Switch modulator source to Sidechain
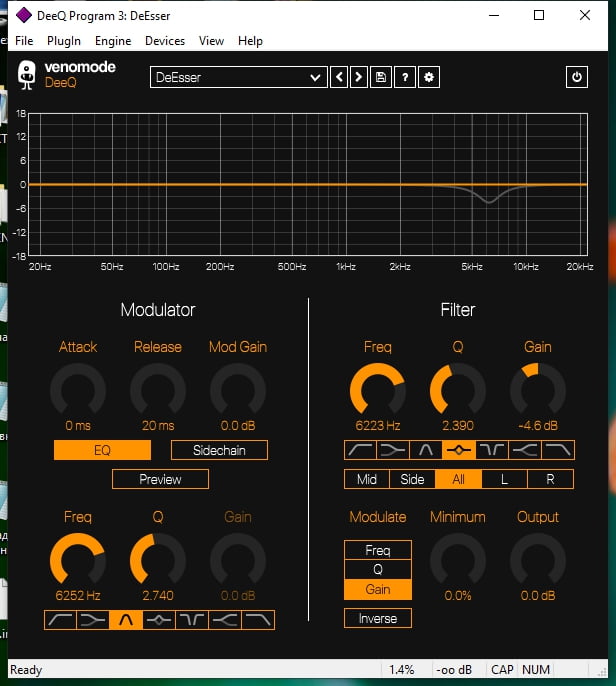The image size is (616, 686). pyautogui.click(x=219, y=450)
